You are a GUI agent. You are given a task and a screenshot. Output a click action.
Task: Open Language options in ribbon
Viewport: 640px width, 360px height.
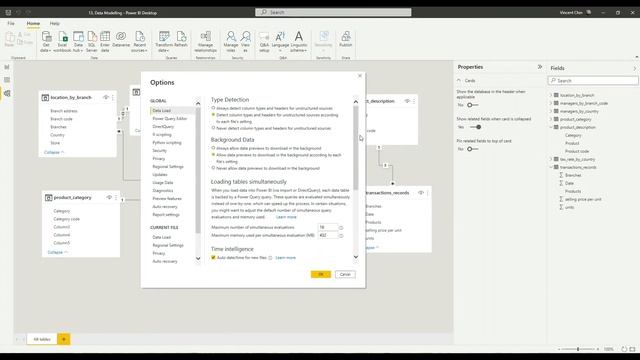[280, 42]
